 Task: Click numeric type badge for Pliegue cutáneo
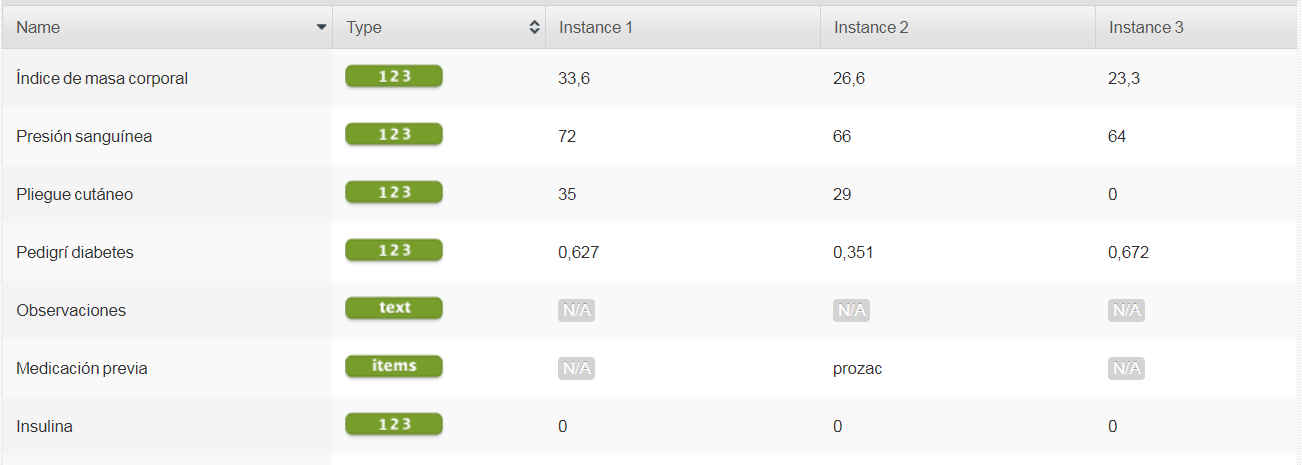394,193
